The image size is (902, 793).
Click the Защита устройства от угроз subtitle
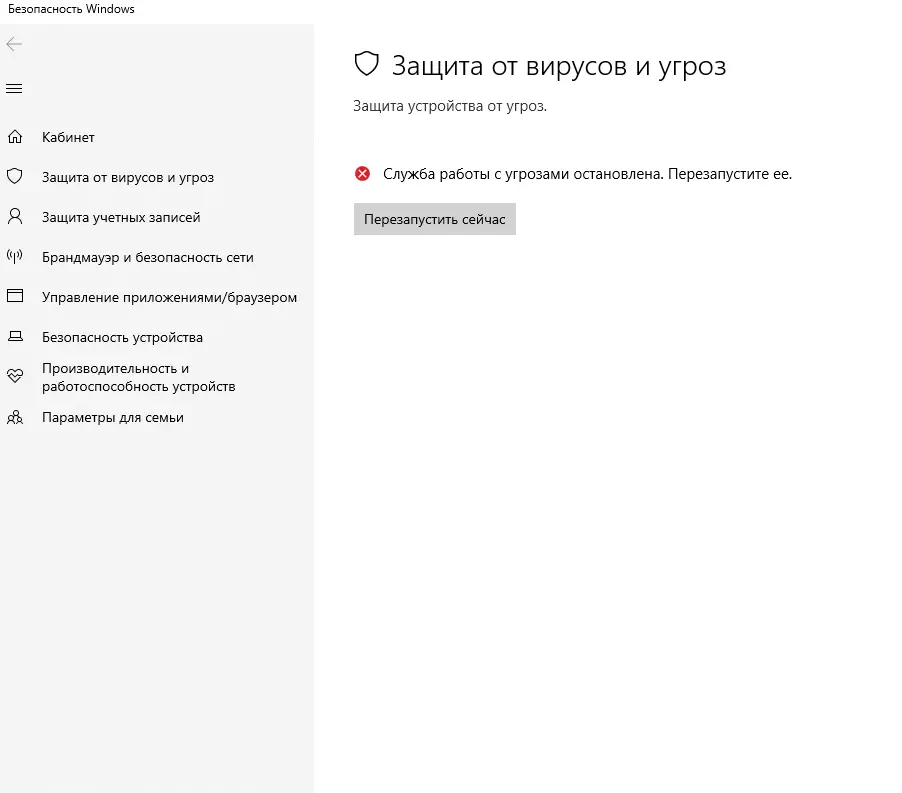point(450,106)
